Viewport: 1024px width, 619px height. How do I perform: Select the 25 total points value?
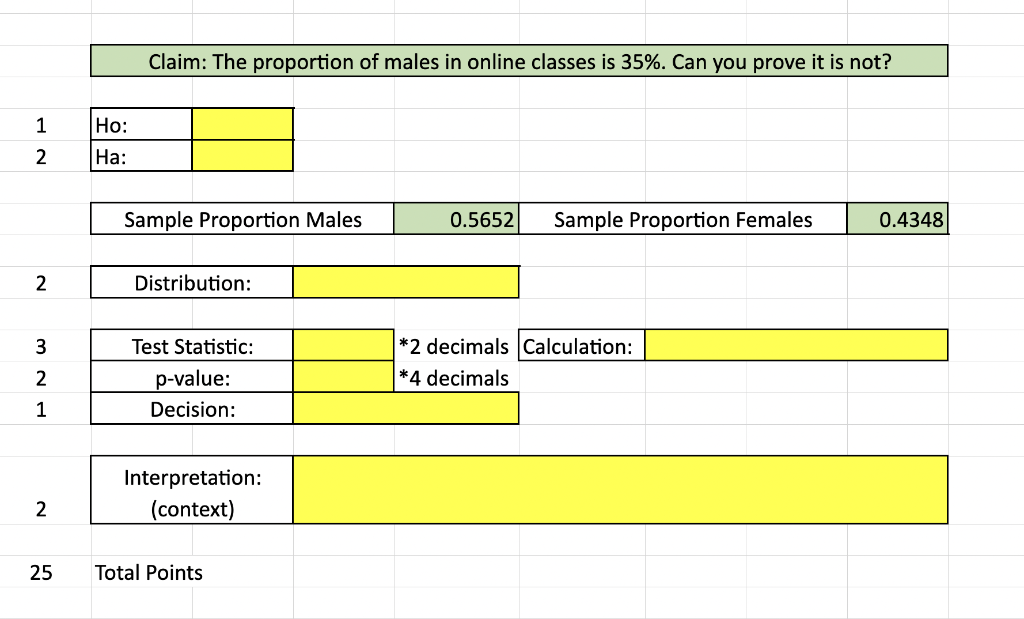click(x=41, y=573)
